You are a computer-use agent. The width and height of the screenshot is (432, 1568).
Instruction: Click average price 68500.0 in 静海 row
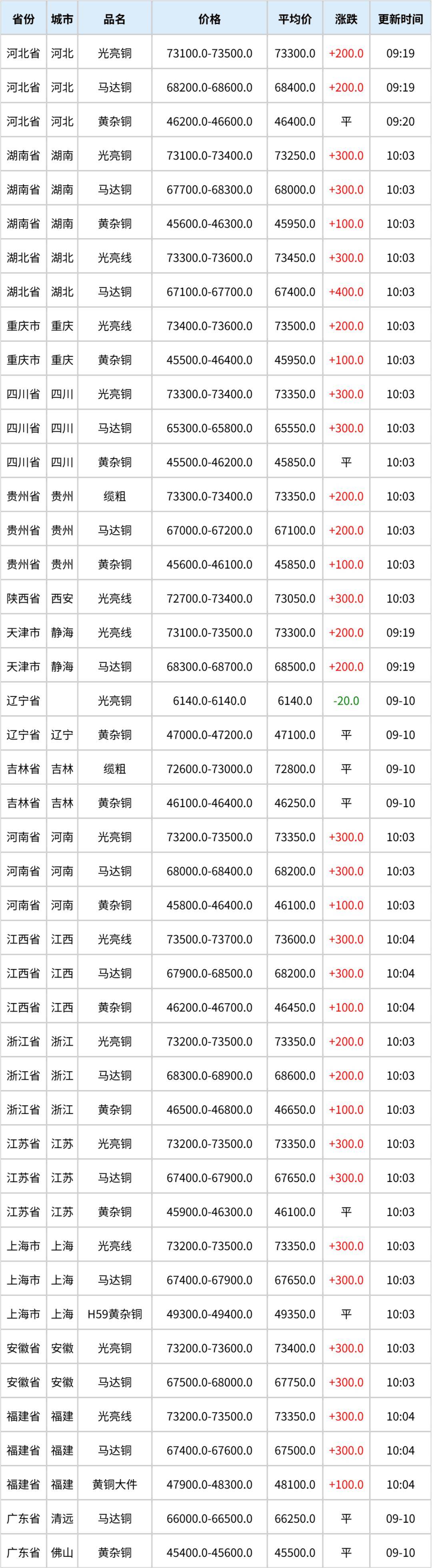[295, 666]
